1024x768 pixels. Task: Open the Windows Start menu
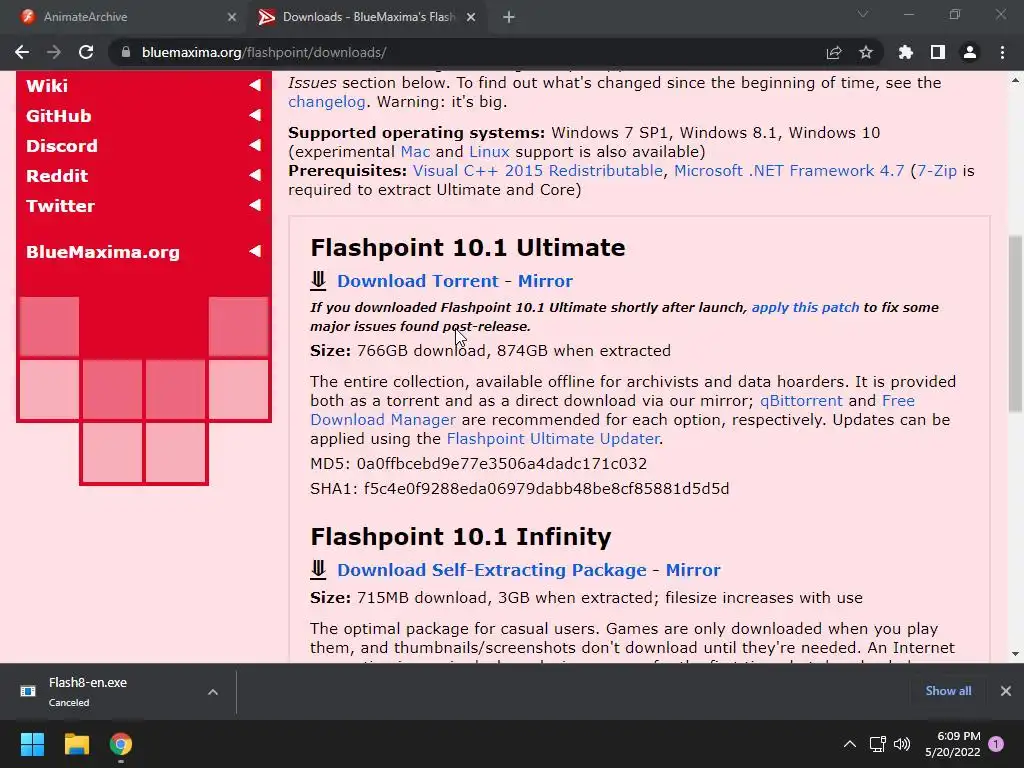pos(32,744)
